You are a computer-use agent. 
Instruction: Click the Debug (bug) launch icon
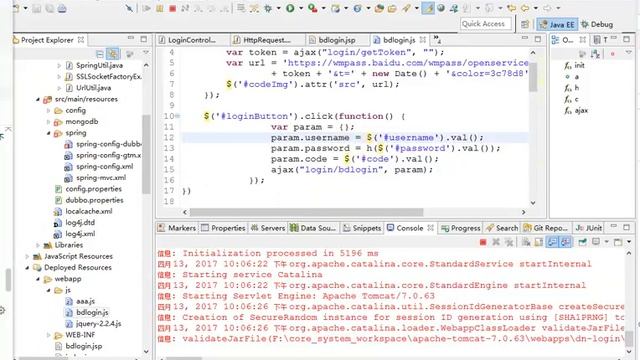point(268,8)
